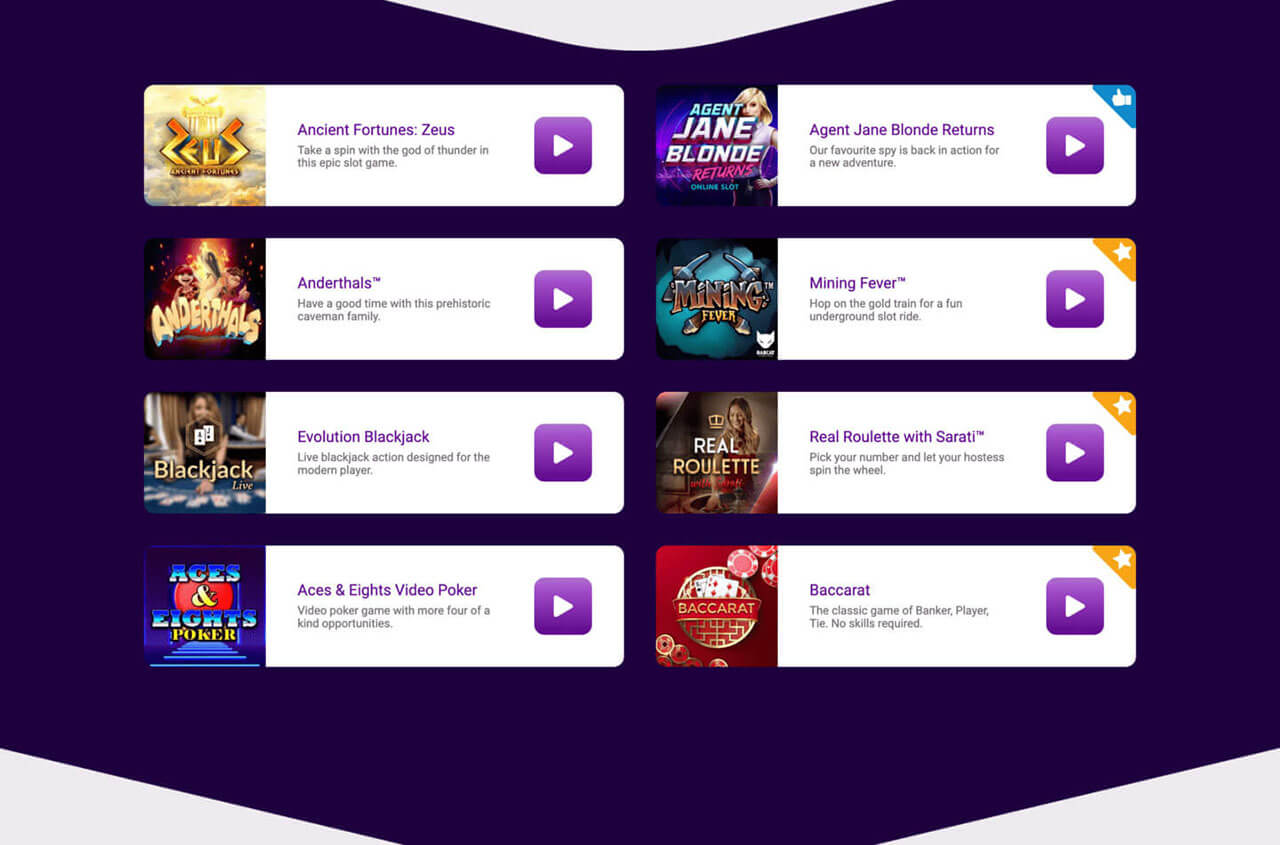Open the Evolution Blackjack title link

[363, 437]
